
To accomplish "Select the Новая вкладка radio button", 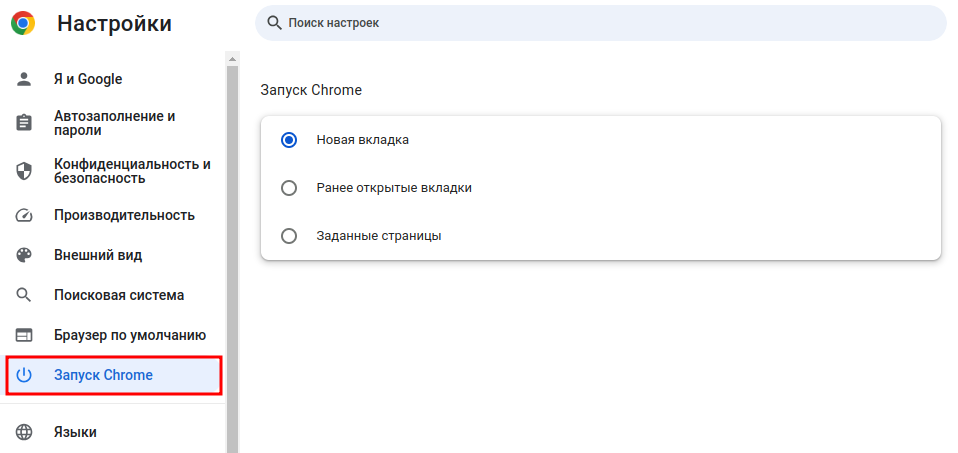I will (x=288, y=140).
